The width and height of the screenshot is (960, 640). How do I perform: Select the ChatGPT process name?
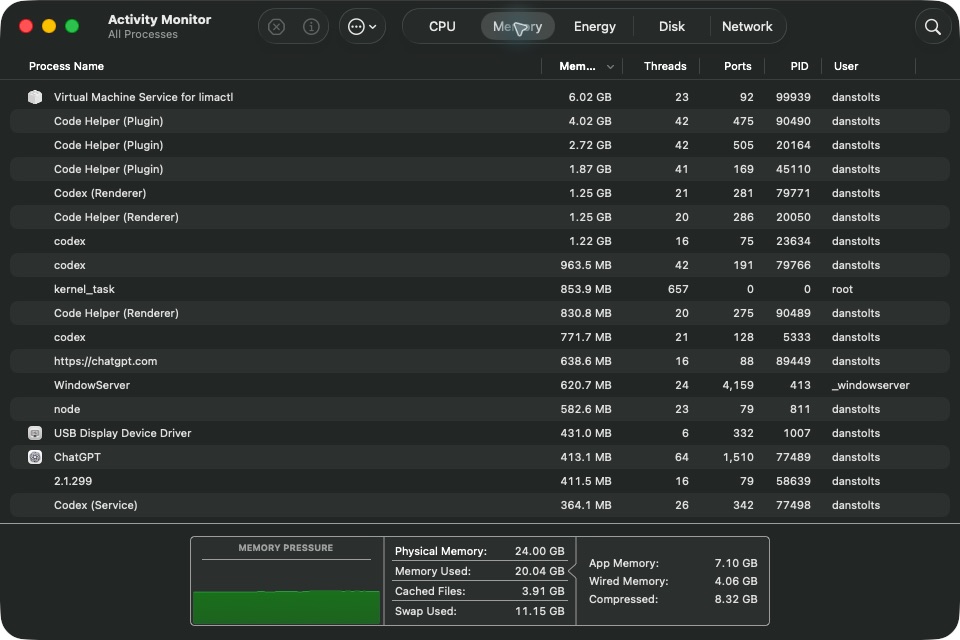(x=77, y=457)
